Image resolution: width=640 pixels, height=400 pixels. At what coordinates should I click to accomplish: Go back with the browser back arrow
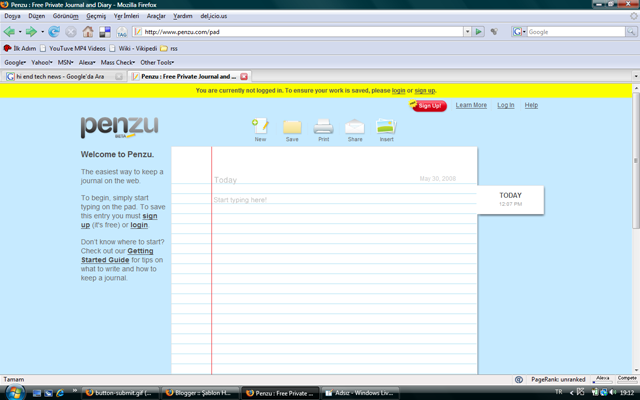(9, 31)
